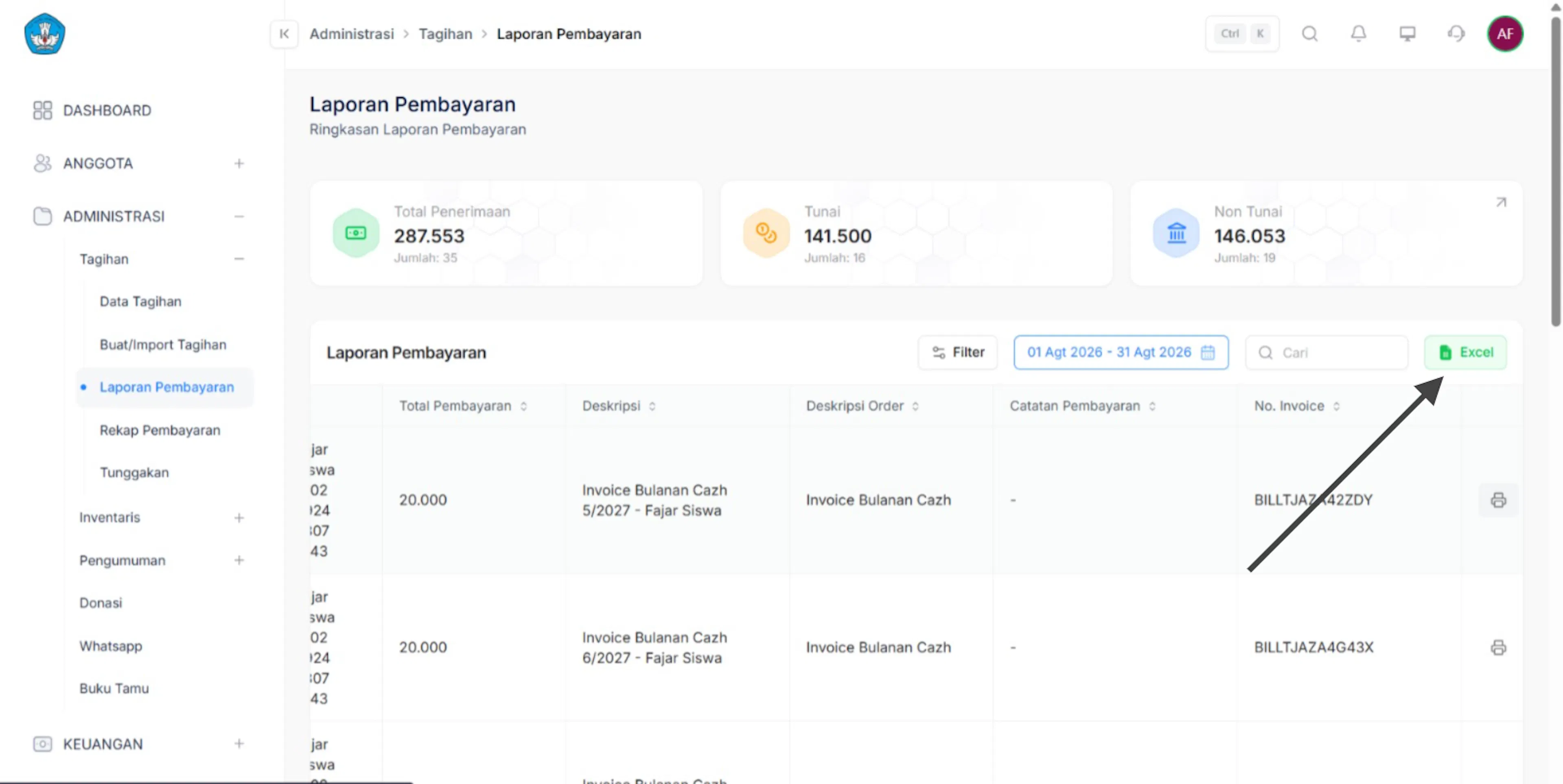This screenshot has width=1563, height=784.
Task: Click Jumlah: 19 under Non Tunai
Action: pos(1244,258)
